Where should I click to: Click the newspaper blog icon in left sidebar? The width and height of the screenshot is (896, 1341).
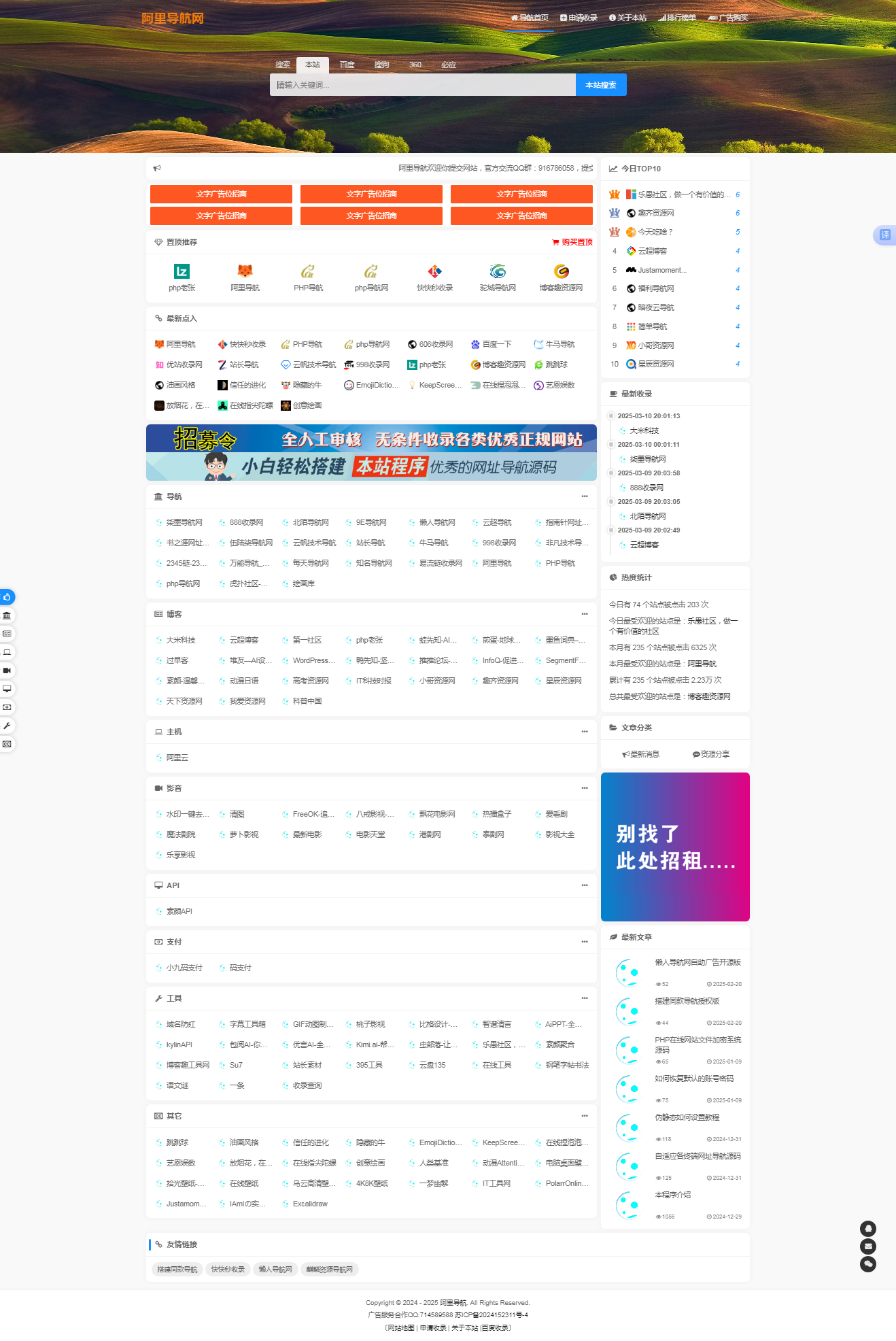pyautogui.click(x=7, y=634)
